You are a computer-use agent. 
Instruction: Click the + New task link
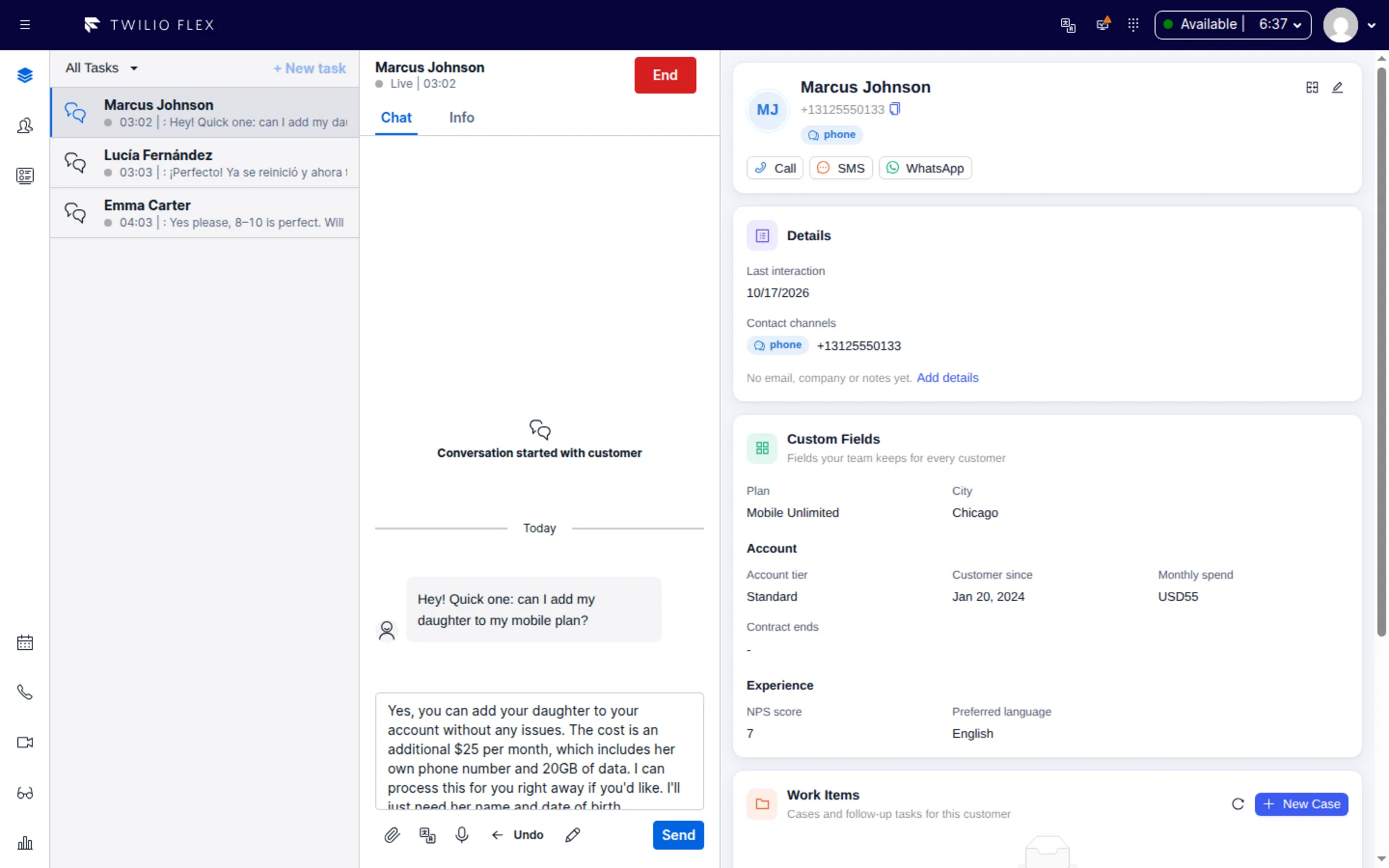click(x=310, y=68)
